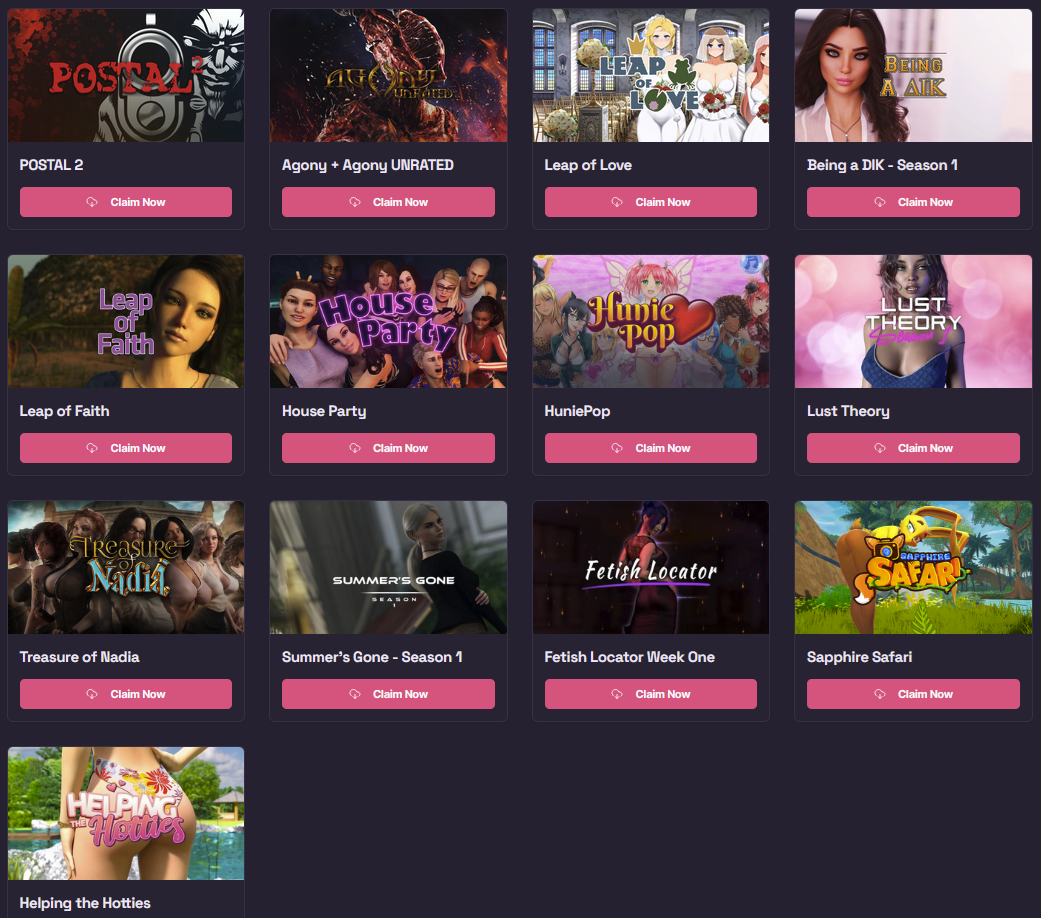The image size is (1041, 918).
Task: Click the cloud download icon under POSTAL 2
Action: pyautogui.click(x=92, y=202)
